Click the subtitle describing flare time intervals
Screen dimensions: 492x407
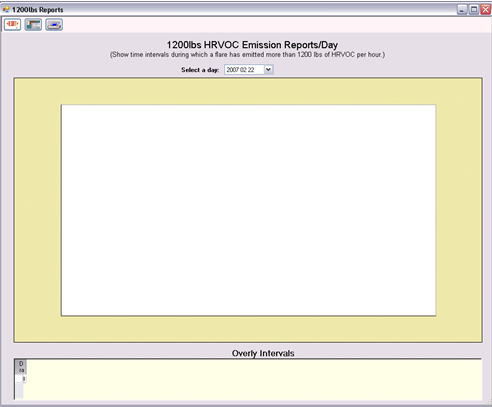click(247, 54)
